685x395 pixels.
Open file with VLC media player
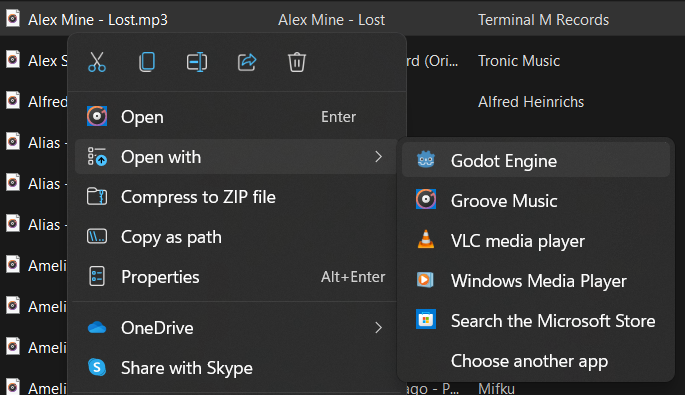tap(536, 241)
